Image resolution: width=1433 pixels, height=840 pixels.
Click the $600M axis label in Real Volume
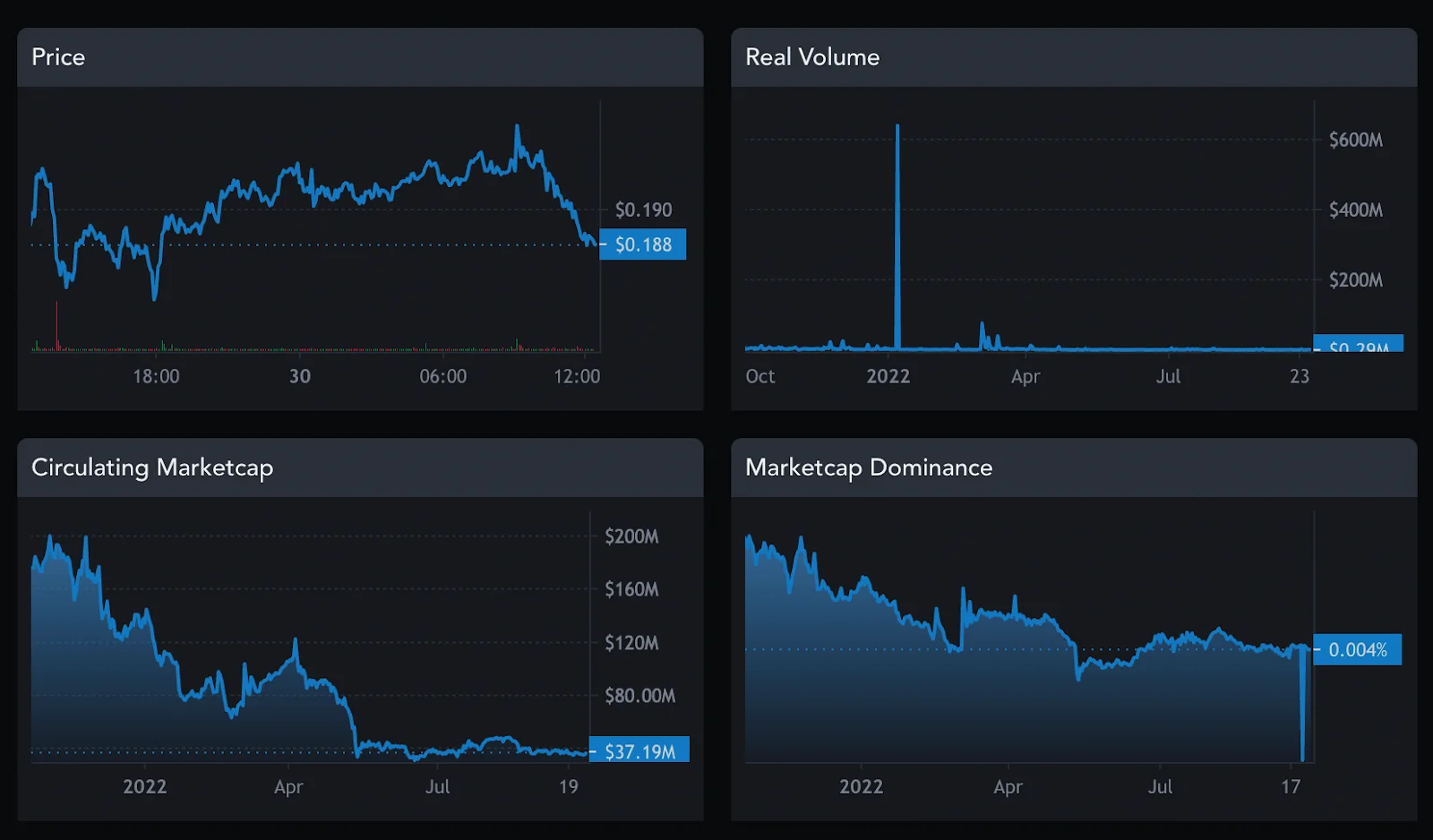tap(1355, 140)
